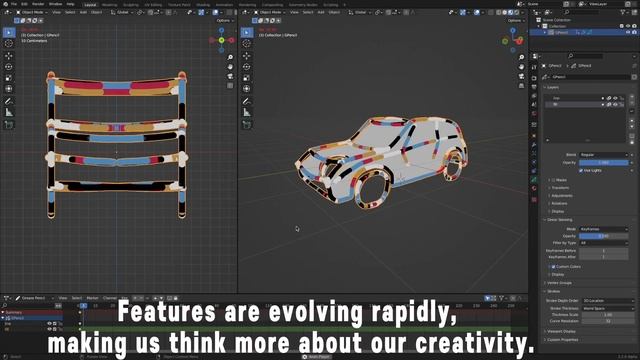Viewport: 640px width, 360px height.
Task: Click the pan hand icon in left viewport
Action: tap(230, 67)
